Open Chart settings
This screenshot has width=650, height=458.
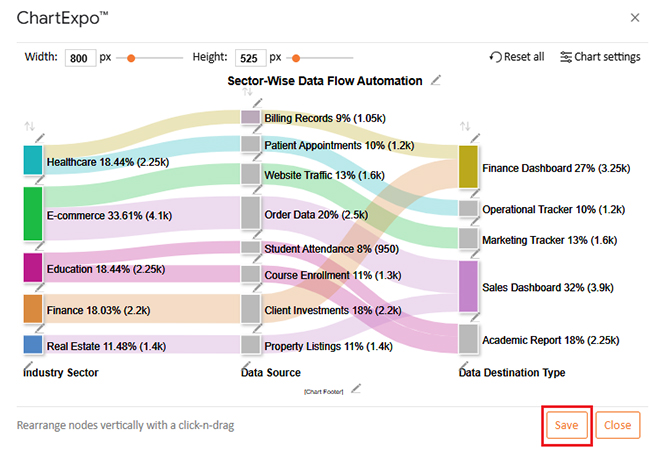600,57
